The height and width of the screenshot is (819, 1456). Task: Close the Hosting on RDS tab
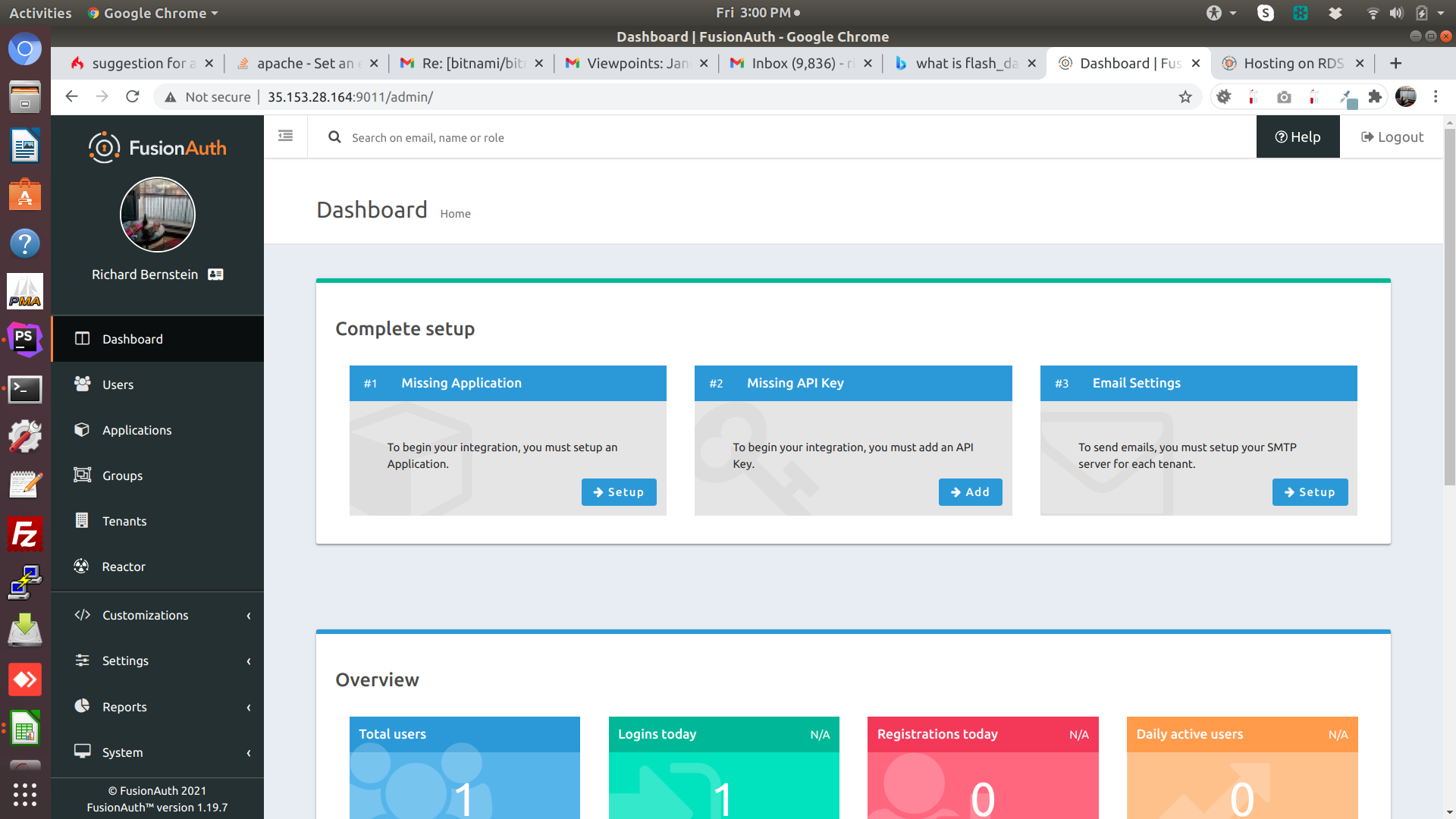click(1360, 64)
